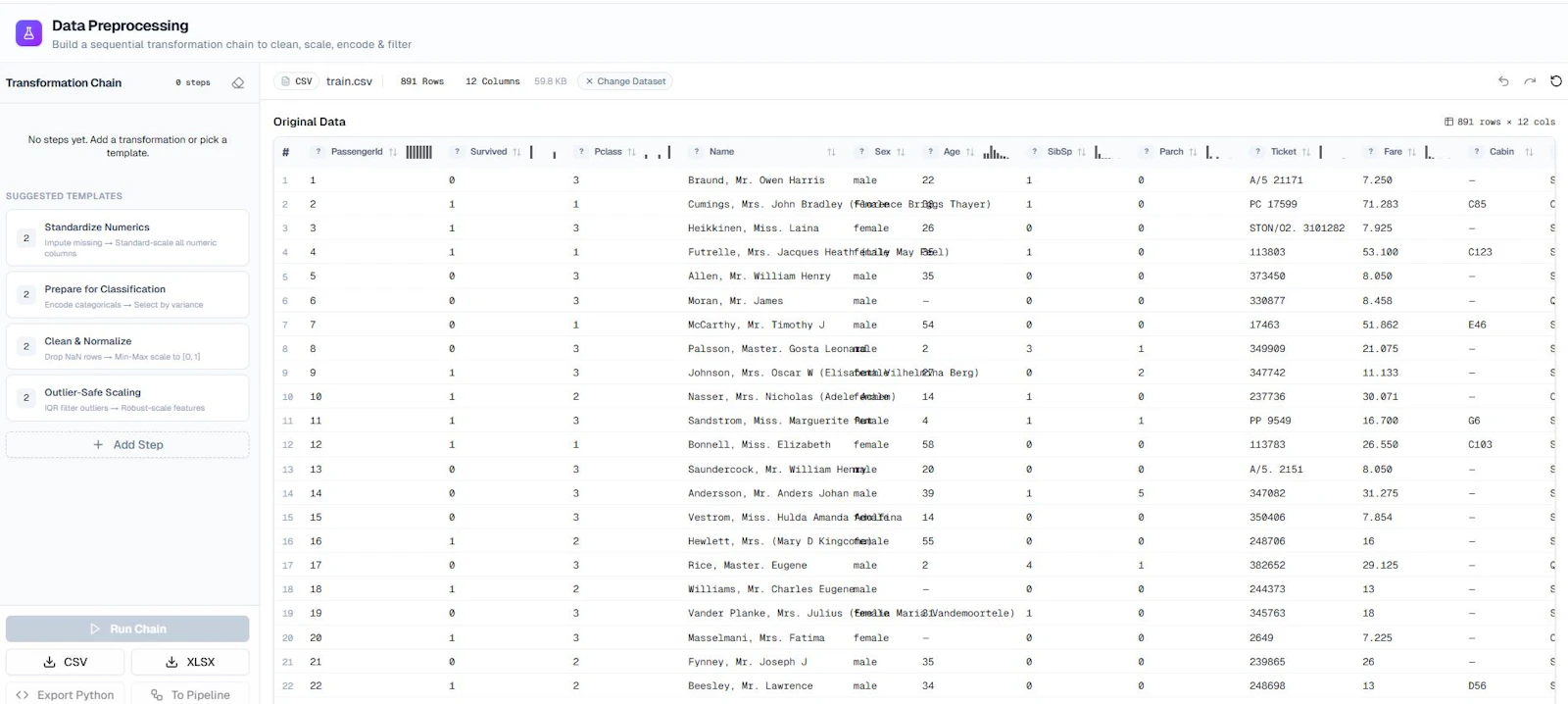Click Export Python button

coord(66,694)
